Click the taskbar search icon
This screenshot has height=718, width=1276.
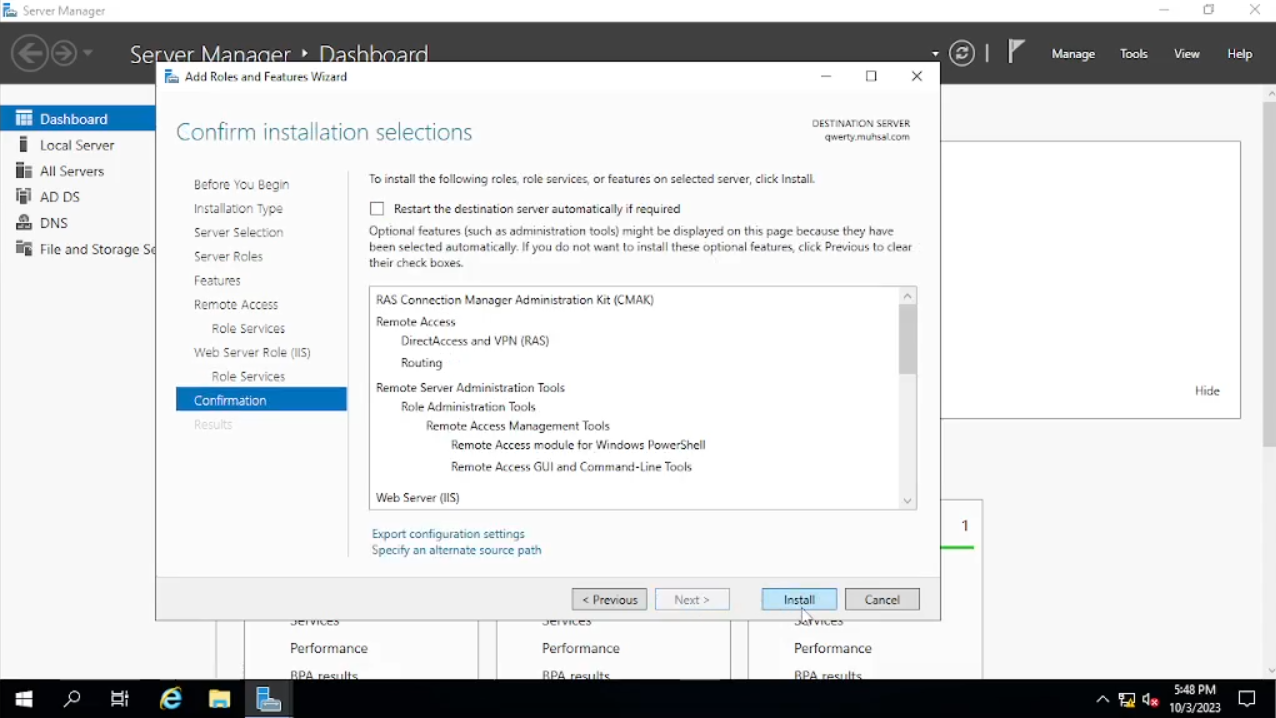click(72, 699)
